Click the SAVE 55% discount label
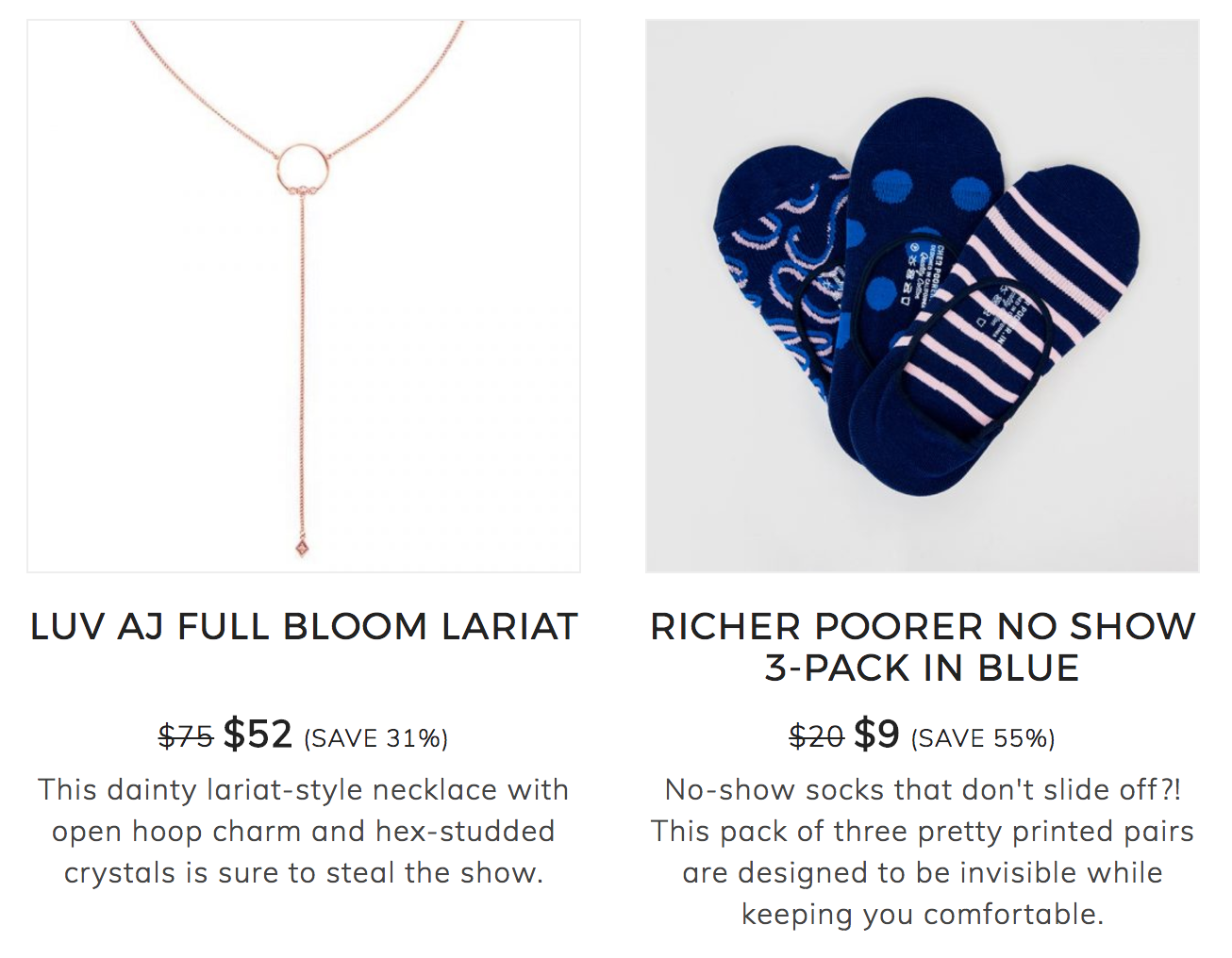This screenshot has width=1232, height=958. [x=983, y=737]
